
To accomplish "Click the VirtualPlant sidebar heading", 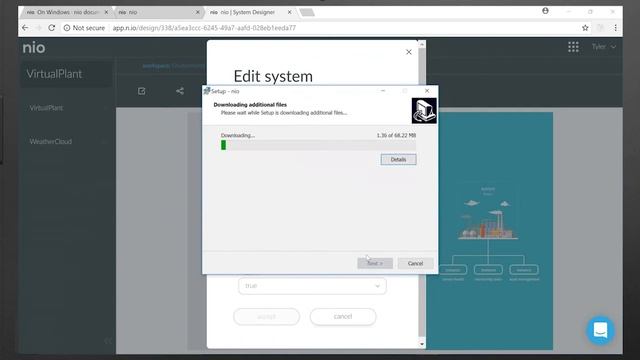I will pyautogui.click(x=54, y=74).
